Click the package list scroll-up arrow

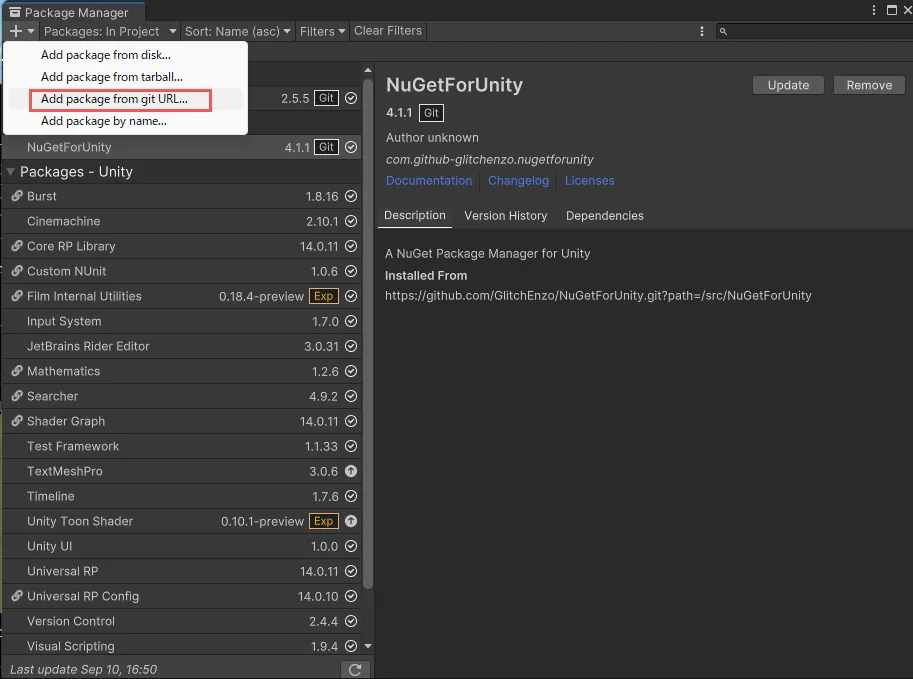[367, 70]
